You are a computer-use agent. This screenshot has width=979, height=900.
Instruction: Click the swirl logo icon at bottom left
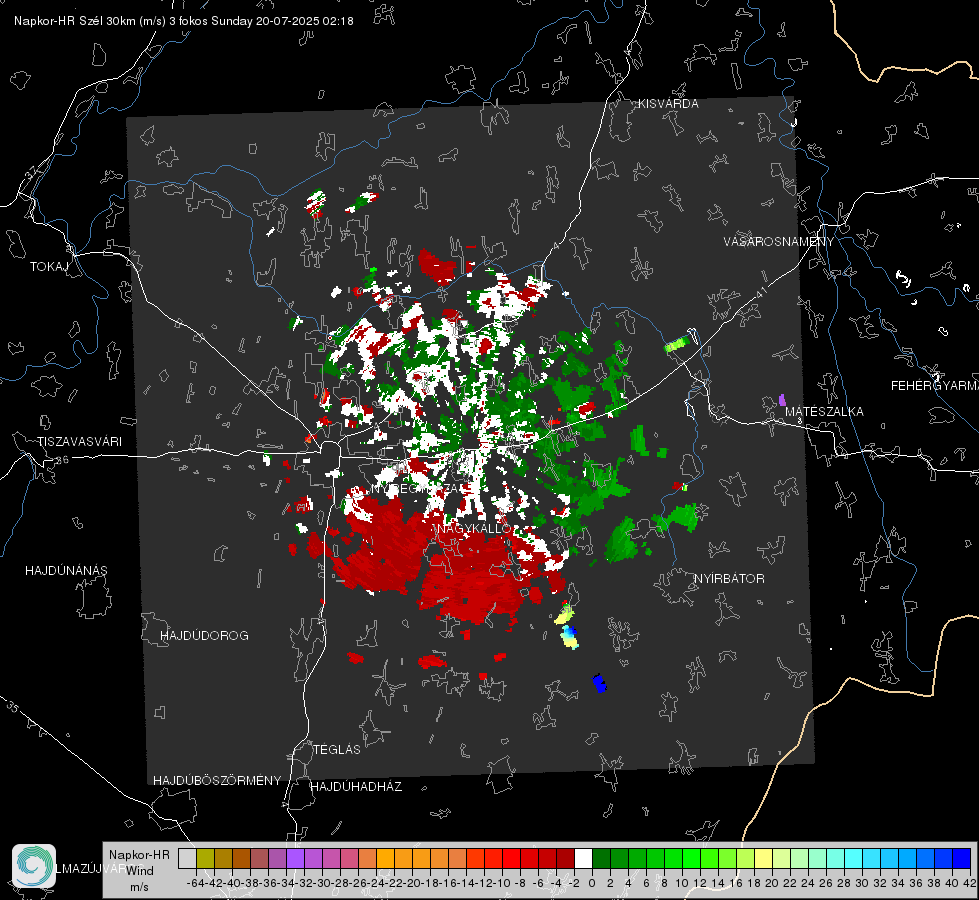point(34,866)
